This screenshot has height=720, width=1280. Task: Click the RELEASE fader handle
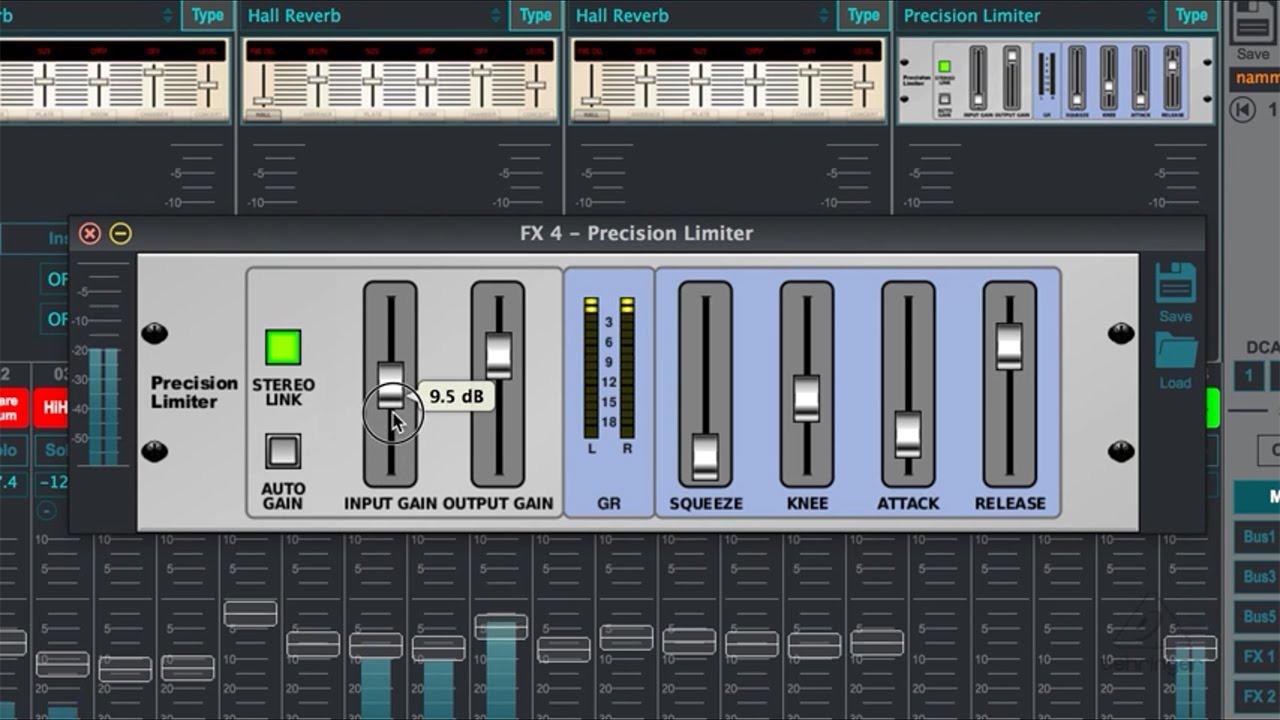click(x=1010, y=347)
